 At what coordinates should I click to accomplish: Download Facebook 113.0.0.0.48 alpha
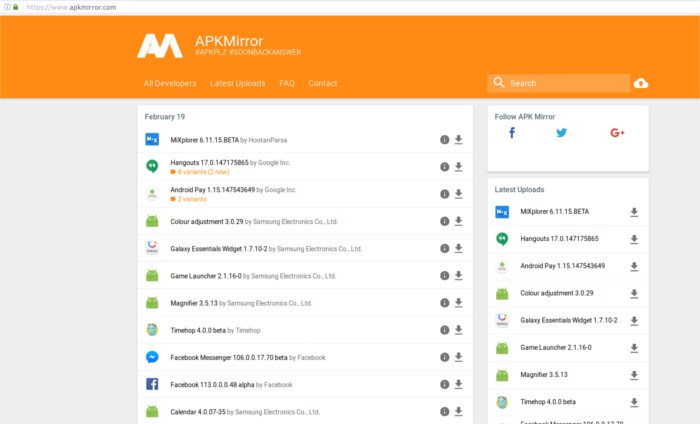tap(458, 385)
